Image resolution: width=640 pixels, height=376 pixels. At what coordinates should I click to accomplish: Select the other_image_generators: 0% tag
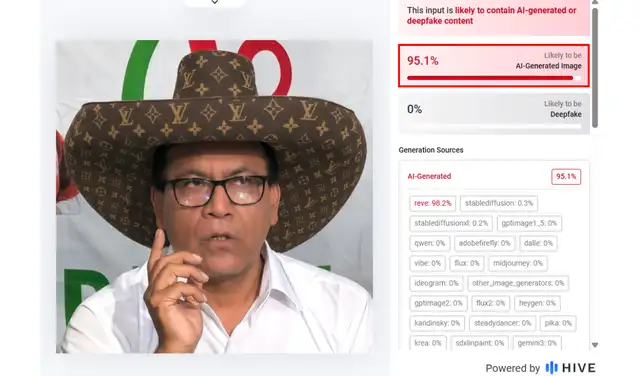pyautogui.click(x=518, y=283)
